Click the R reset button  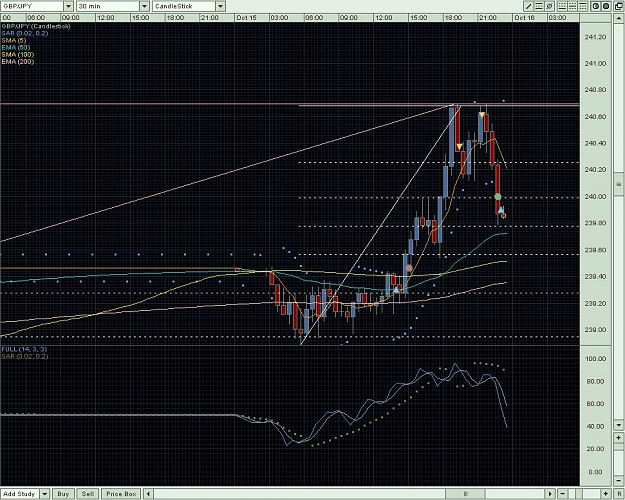pos(619,494)
